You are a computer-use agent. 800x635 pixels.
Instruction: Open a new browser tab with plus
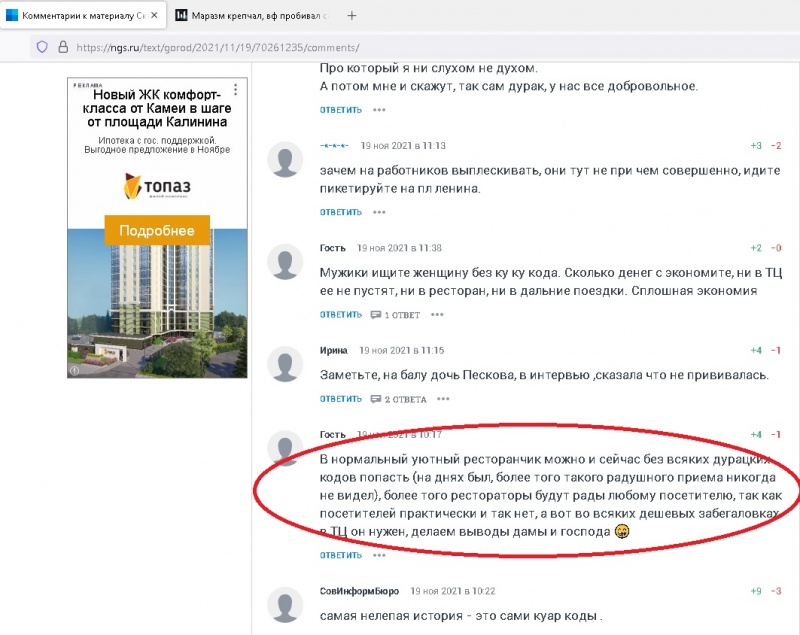pos(352,16)
